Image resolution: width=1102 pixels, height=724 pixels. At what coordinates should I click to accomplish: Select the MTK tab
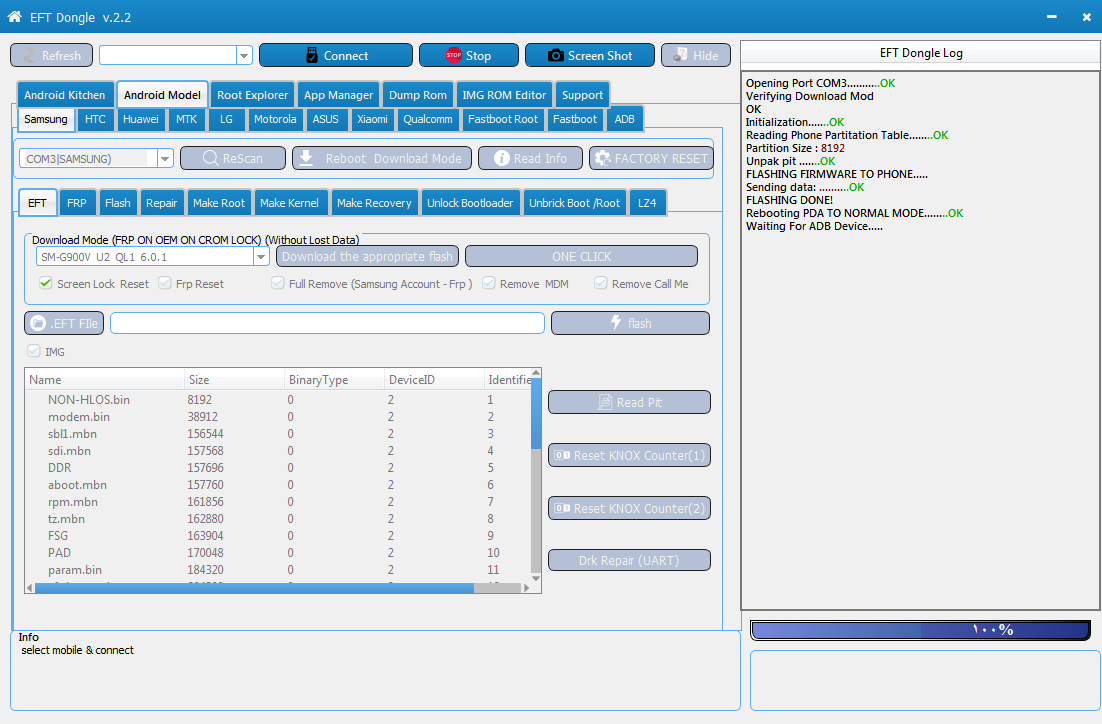coord(186,119)
